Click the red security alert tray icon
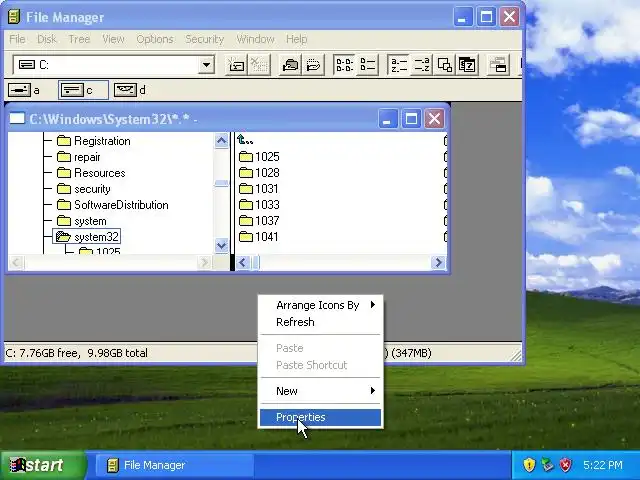 coord(565,464)
